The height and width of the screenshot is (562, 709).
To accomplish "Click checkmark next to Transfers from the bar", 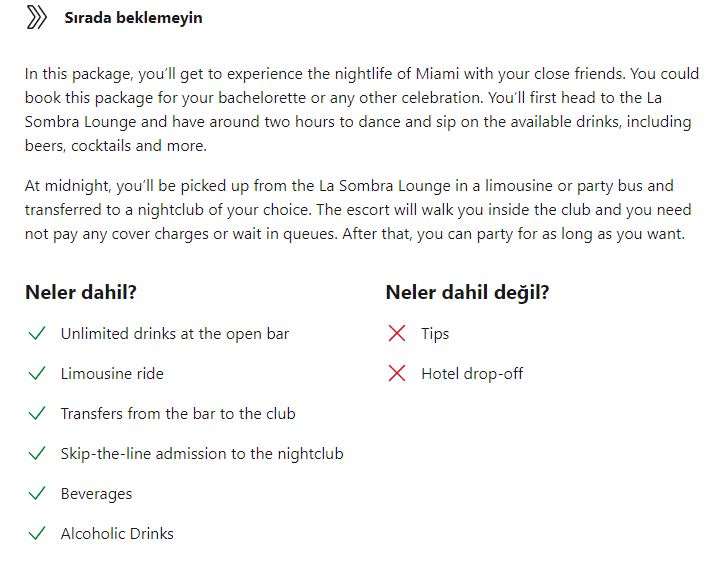I will (37, 413).
